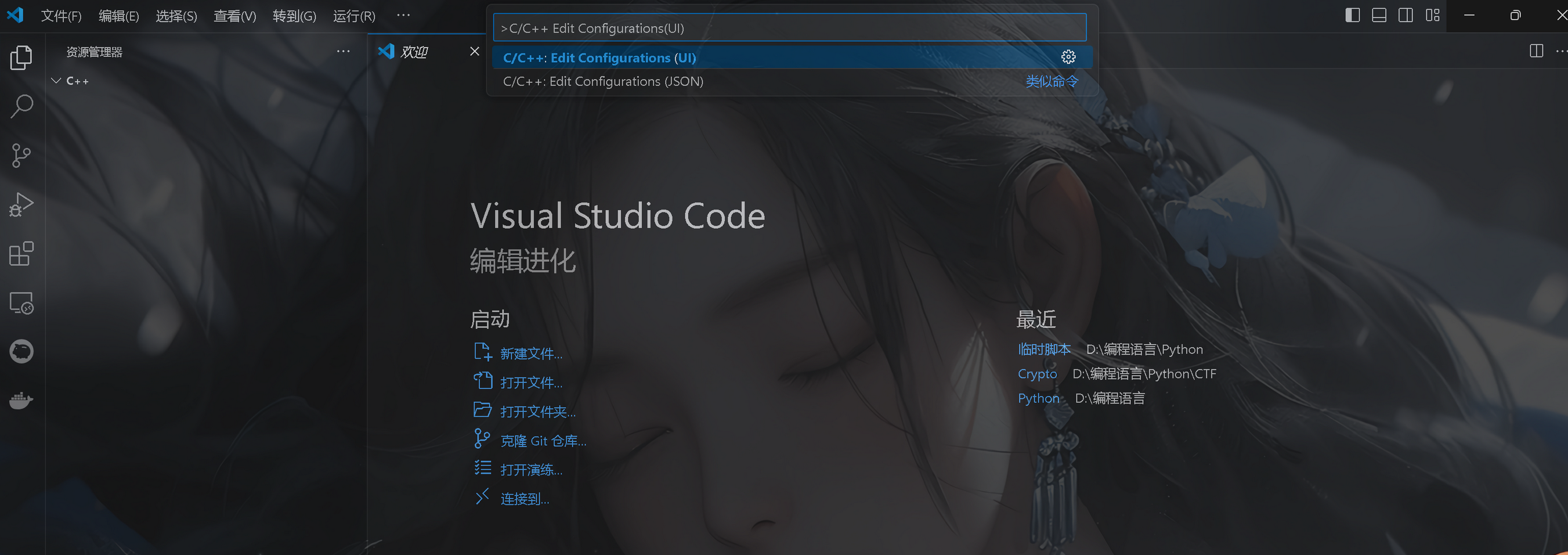Click gear icon beside Edit Configurations (UI)
Image resolution: width=1568 pixels, height=555 pixels.
1068,57
